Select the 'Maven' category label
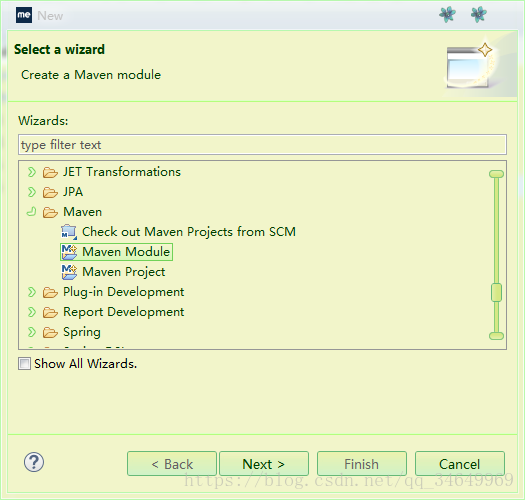This screenshot has height=500, width=525. tap(82, 212)
